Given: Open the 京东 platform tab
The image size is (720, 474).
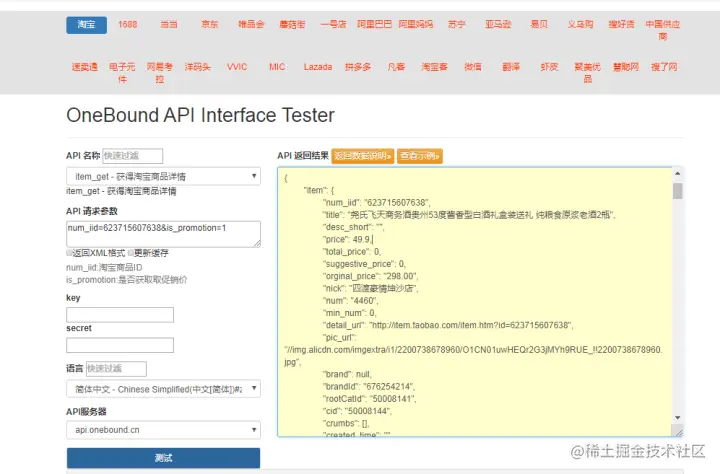Looking at the screenshot, I should (210, 25).
